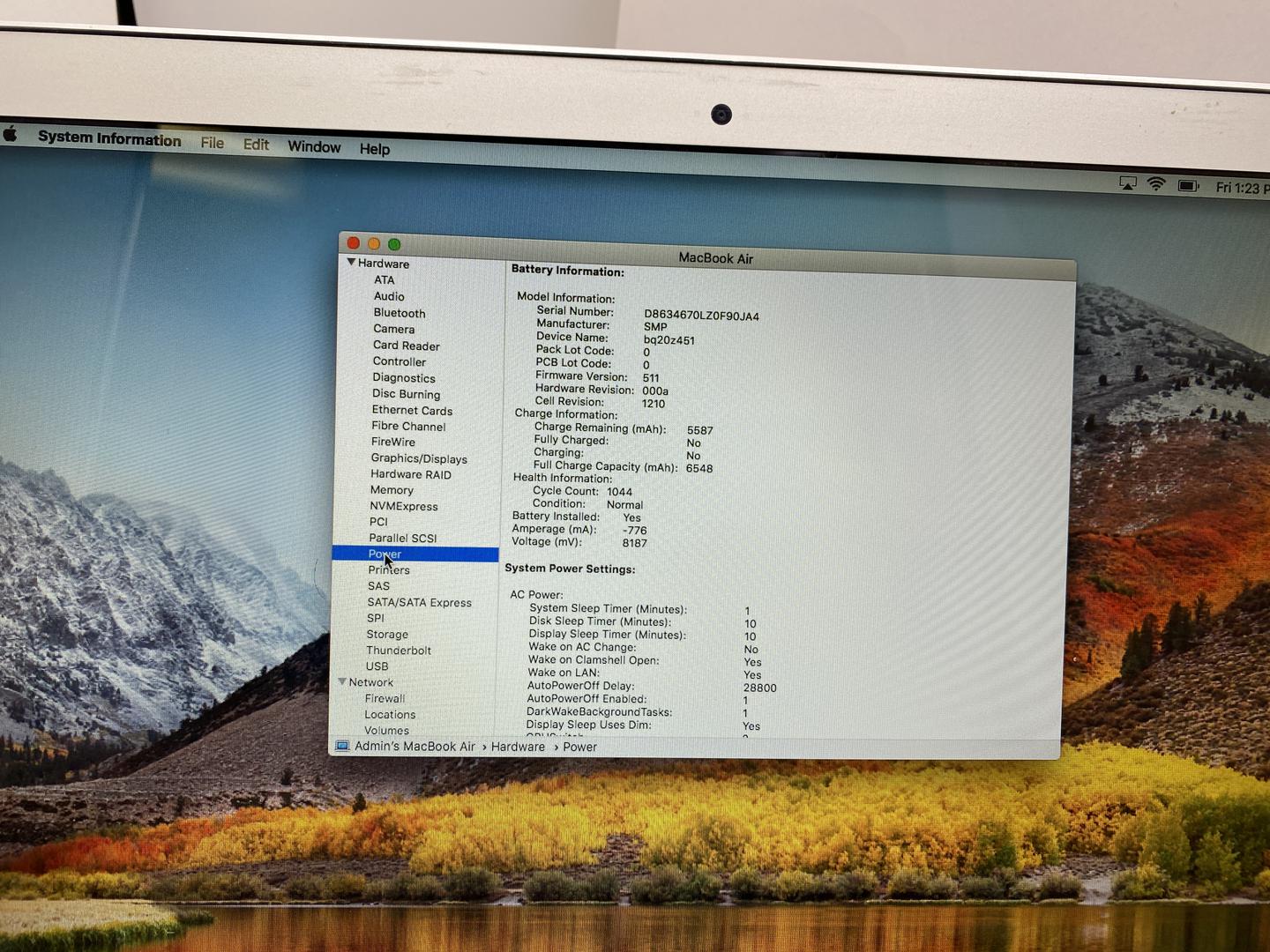This screenshot has width=1270, height=952.
Task: Click Power in the path bar
Action: [x=579, y=747]
